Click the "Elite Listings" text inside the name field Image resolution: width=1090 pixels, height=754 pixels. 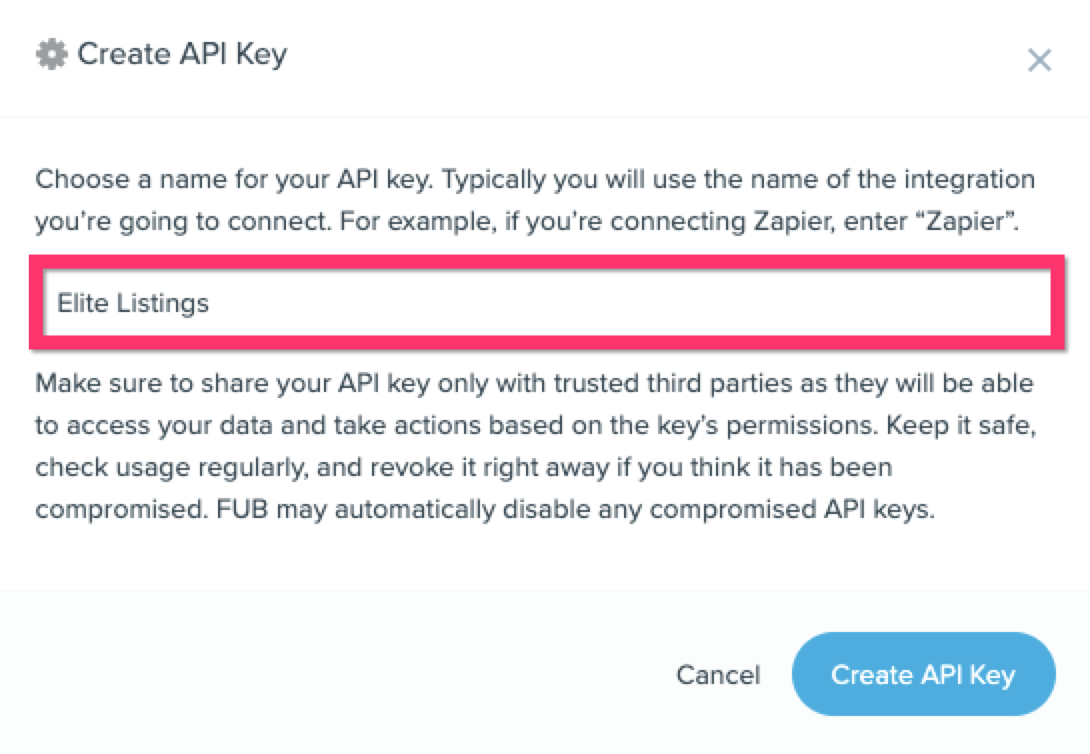coord(133,303)
